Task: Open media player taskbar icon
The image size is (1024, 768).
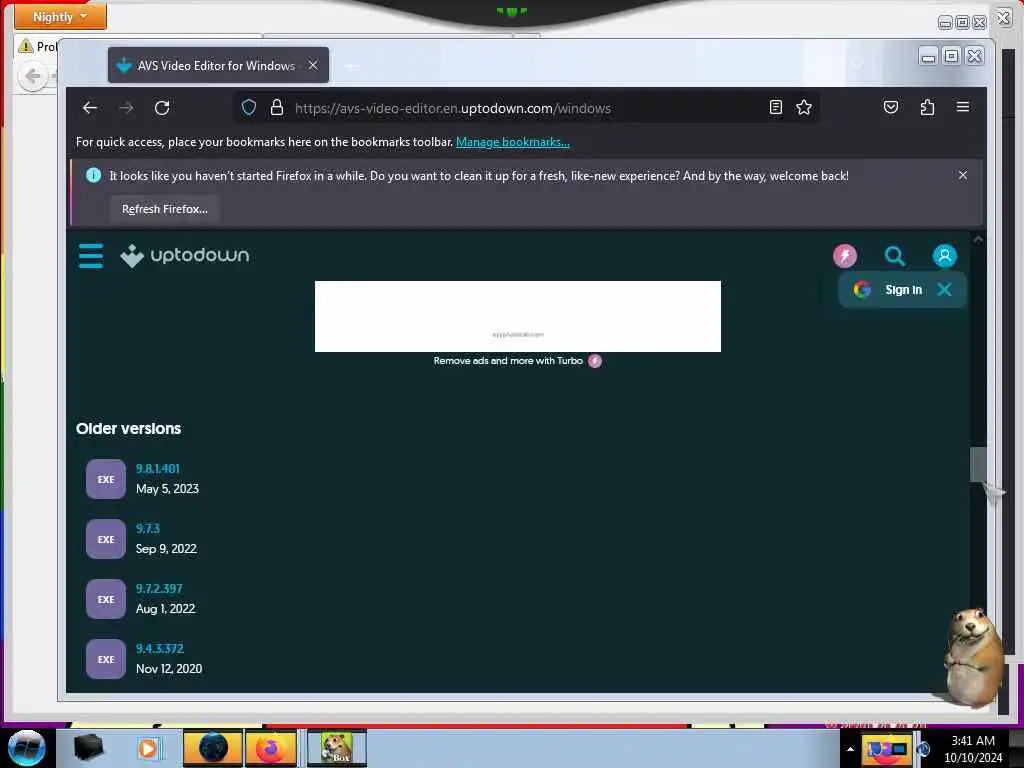Action: pos(148,748)
